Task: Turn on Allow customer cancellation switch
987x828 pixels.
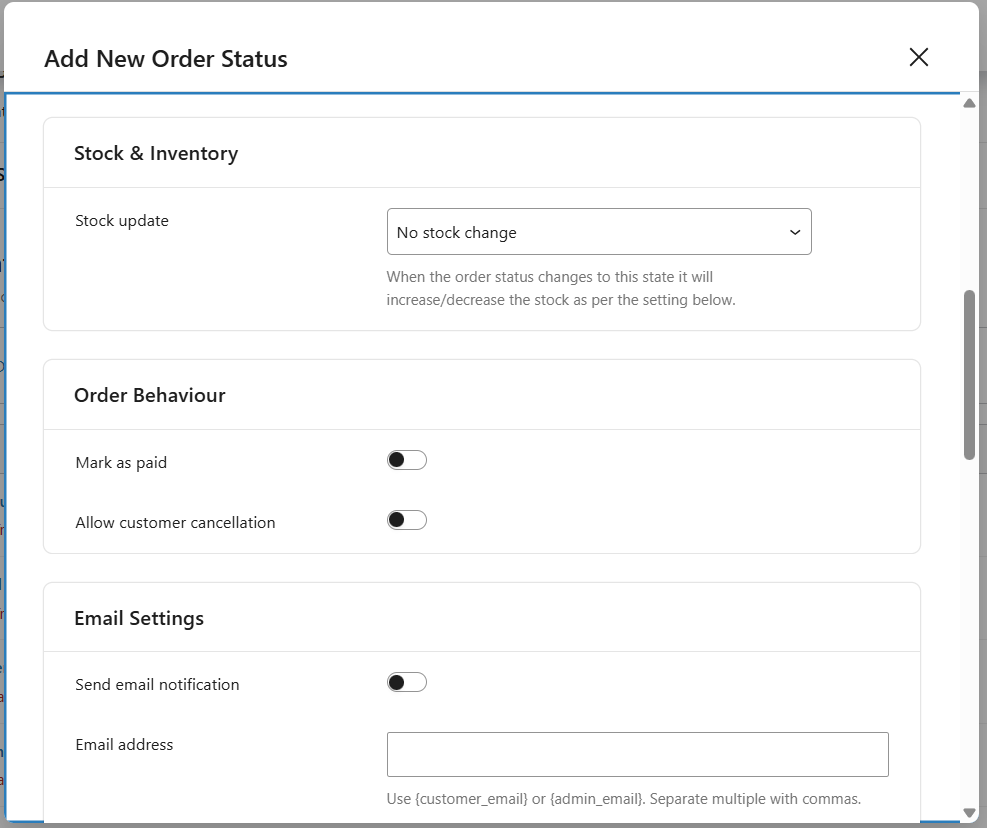Action: coord(407,520)
